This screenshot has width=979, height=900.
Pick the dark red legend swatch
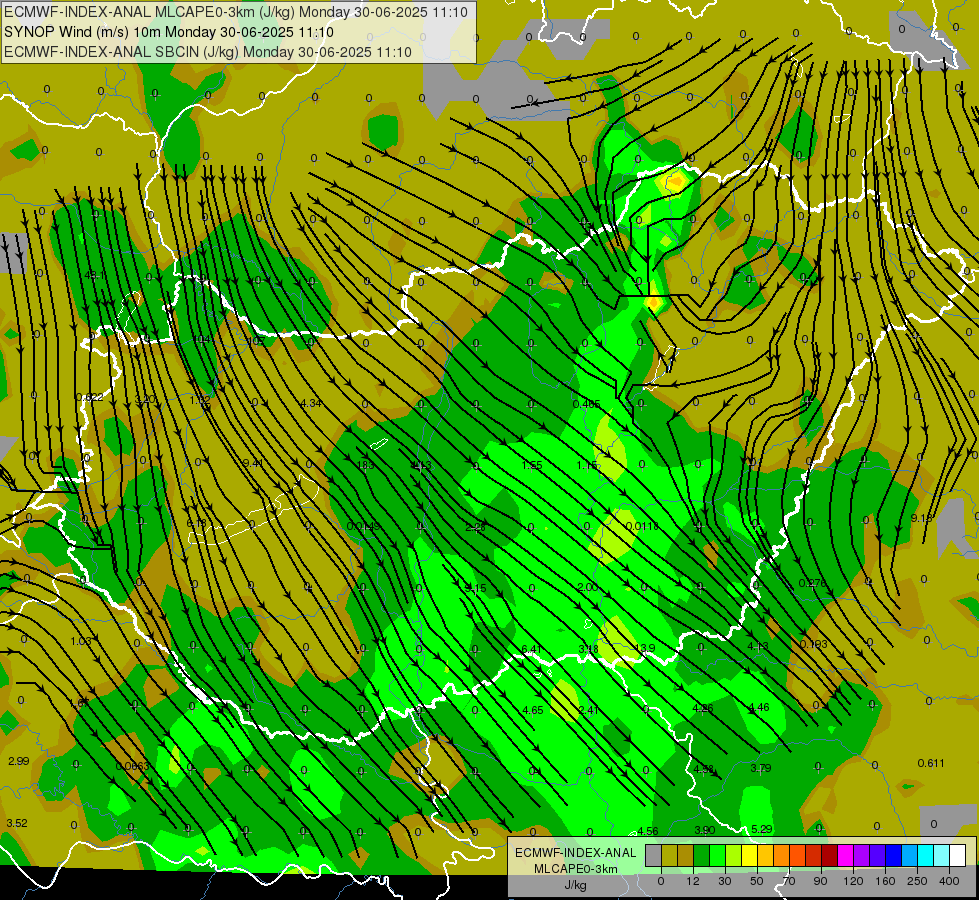coord(829,855)
